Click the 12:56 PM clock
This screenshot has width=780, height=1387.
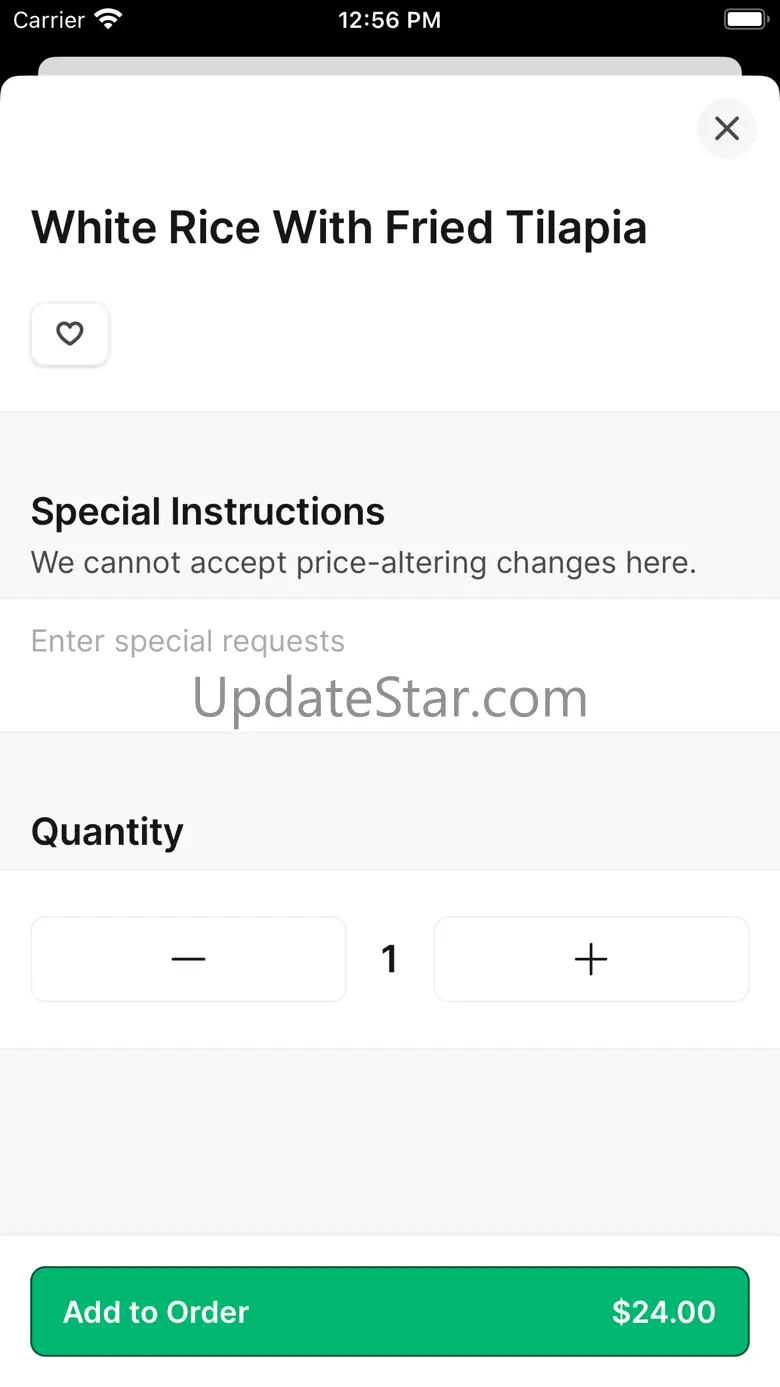pos(389,20)
